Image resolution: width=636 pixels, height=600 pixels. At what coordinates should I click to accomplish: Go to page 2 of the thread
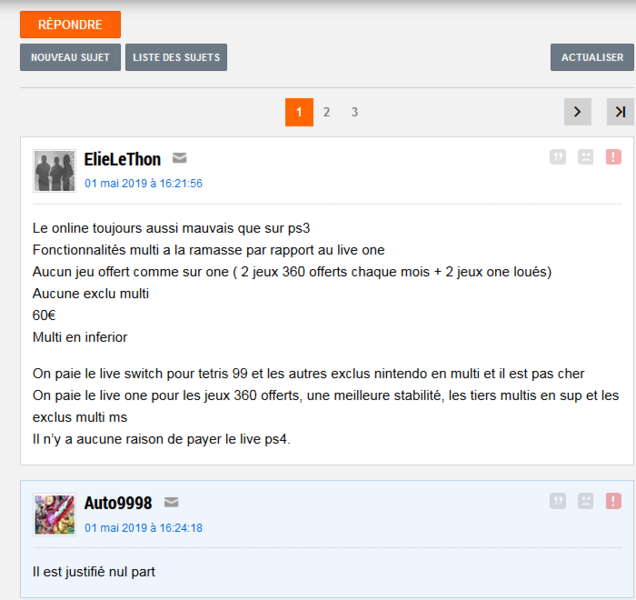click(x=327, y=112)
